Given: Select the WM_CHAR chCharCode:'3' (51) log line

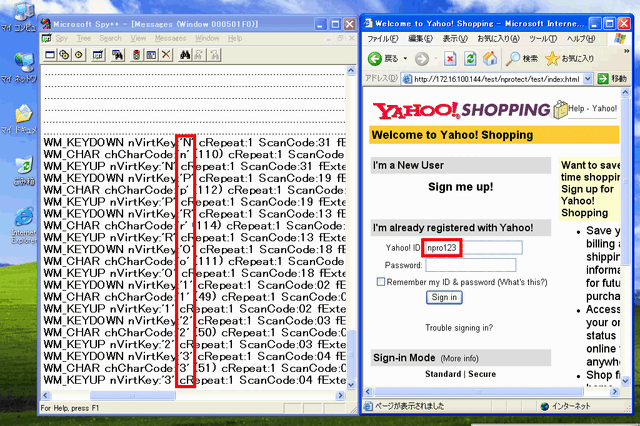Looking at the screenshot, I should click(194, 368).
